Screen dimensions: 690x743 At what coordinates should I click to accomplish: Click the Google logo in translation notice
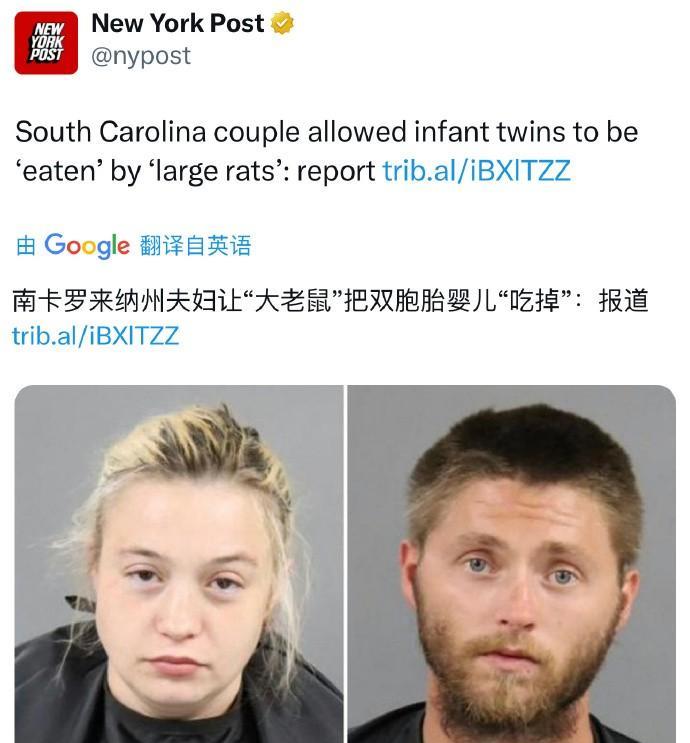[87, 245]
